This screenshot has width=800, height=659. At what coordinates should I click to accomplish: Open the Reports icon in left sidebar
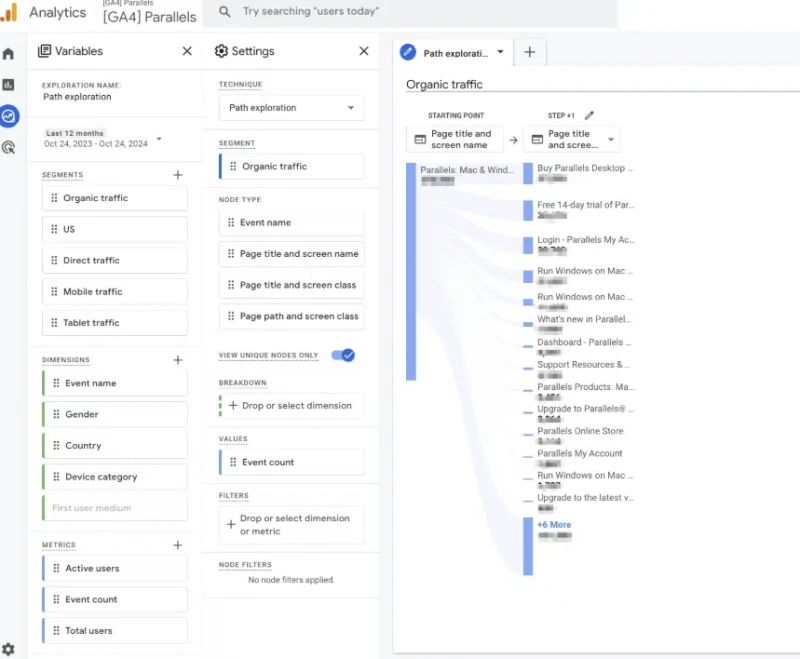pyautogui.click(x=8, y=85)
